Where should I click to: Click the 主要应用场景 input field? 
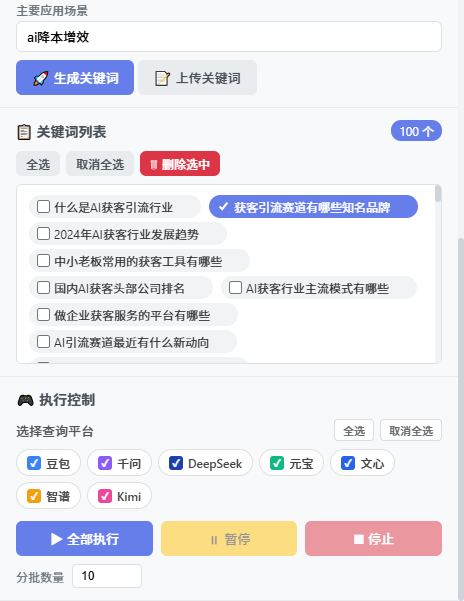229,37
